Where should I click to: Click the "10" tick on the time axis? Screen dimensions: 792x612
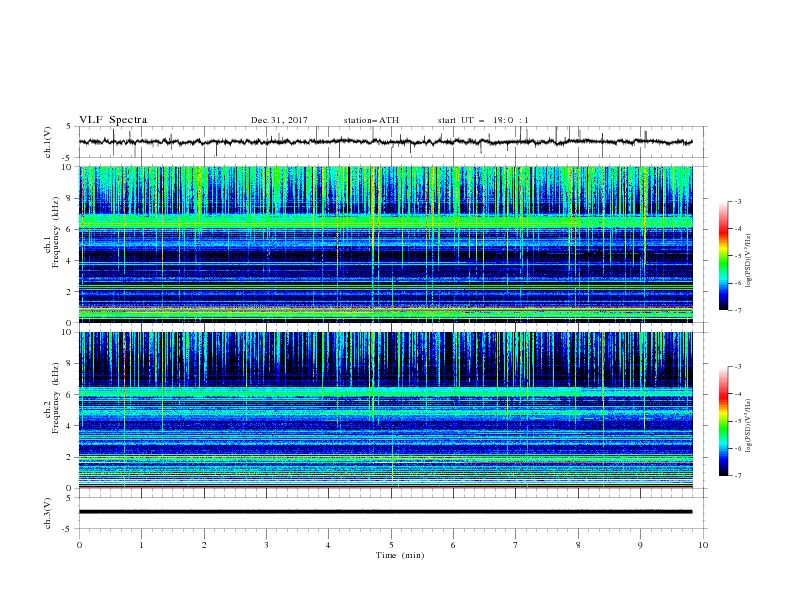(x=703, y=545)
